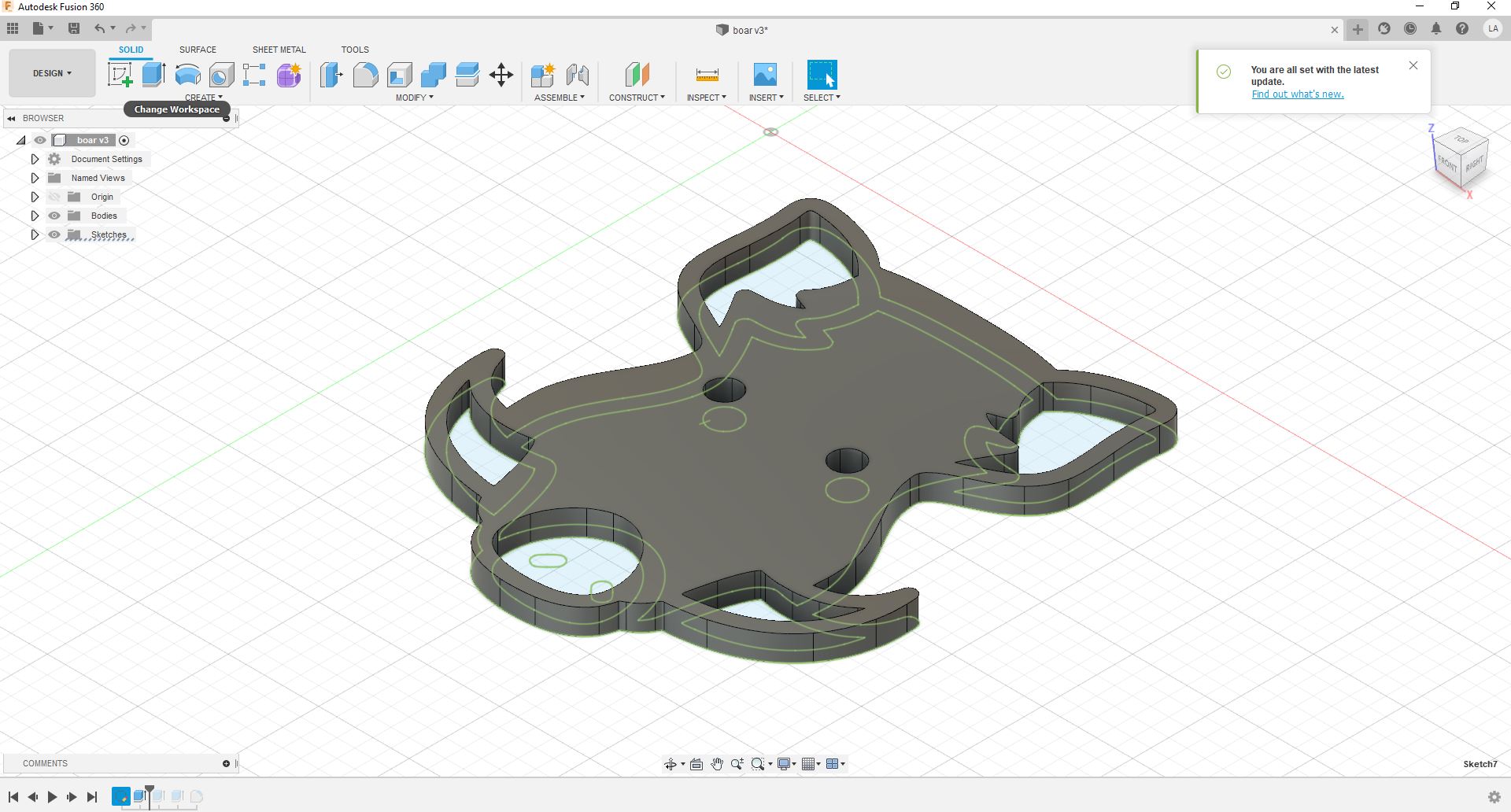Click the Zoom tool in navigation bar
The width and height of the screenshot is (1511, 812).
point(737,764)
